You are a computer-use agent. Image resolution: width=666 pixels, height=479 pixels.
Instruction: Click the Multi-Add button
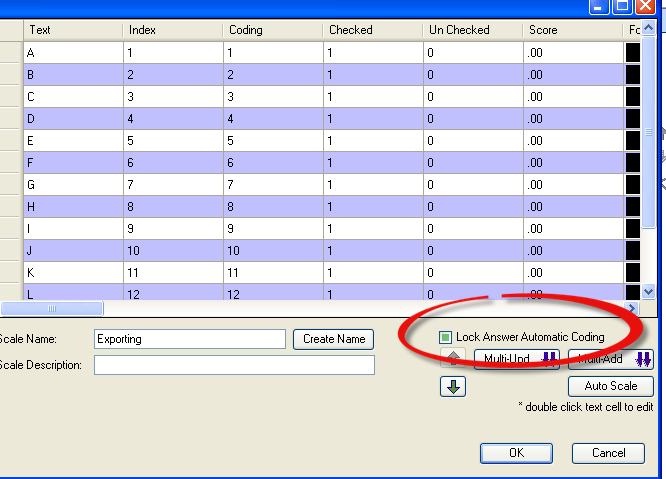click(x=611, y=359)
